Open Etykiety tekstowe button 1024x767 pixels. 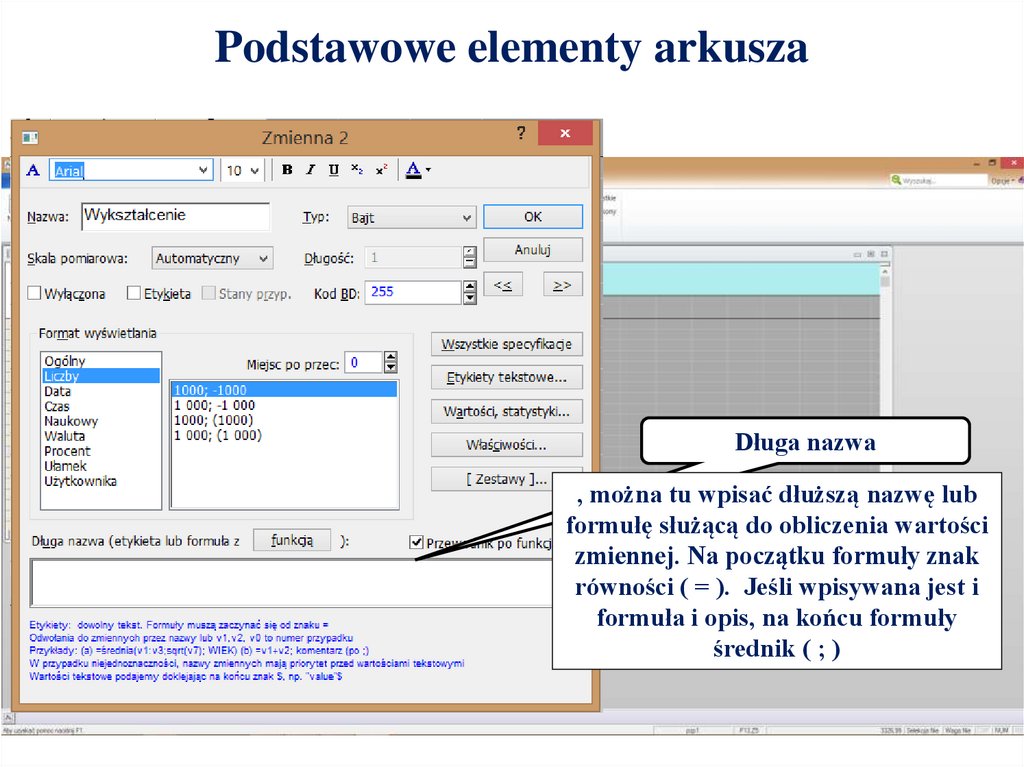point(507,378)
